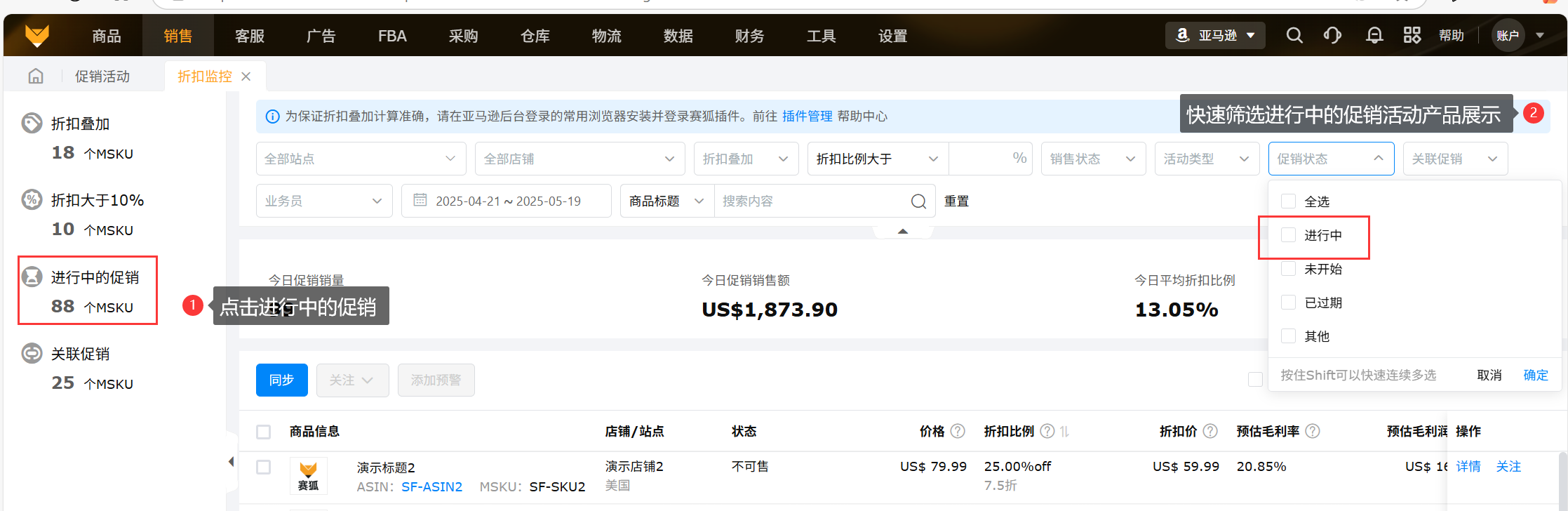This screenshot has height=511, width=1568.
Task: Tick the 全选 checkbox in dropdown
Action: coord(1289,201)
